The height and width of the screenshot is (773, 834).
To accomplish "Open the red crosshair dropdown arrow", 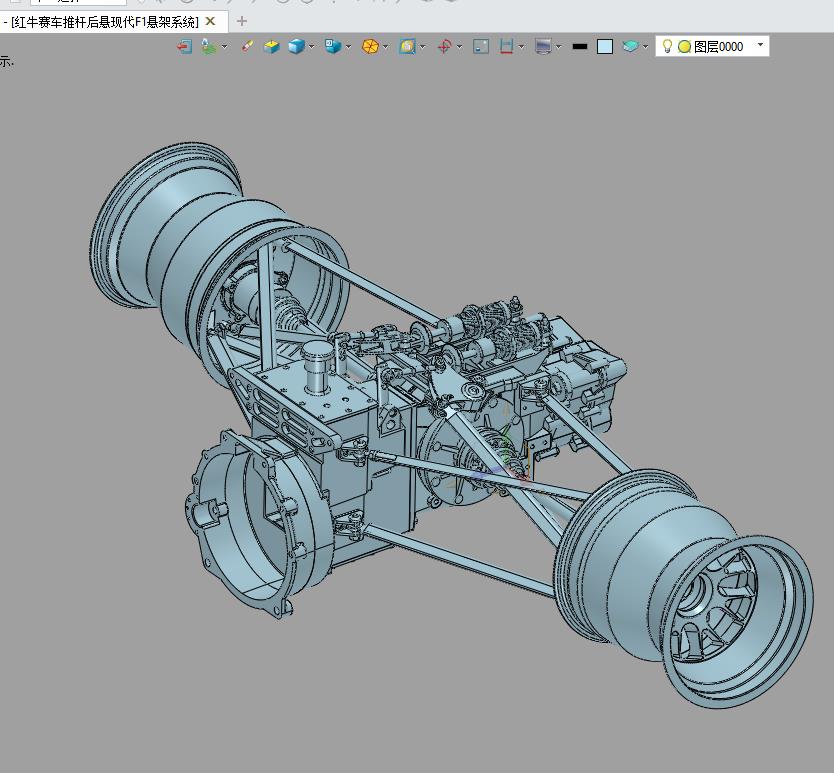I will [x=460, y=47].
